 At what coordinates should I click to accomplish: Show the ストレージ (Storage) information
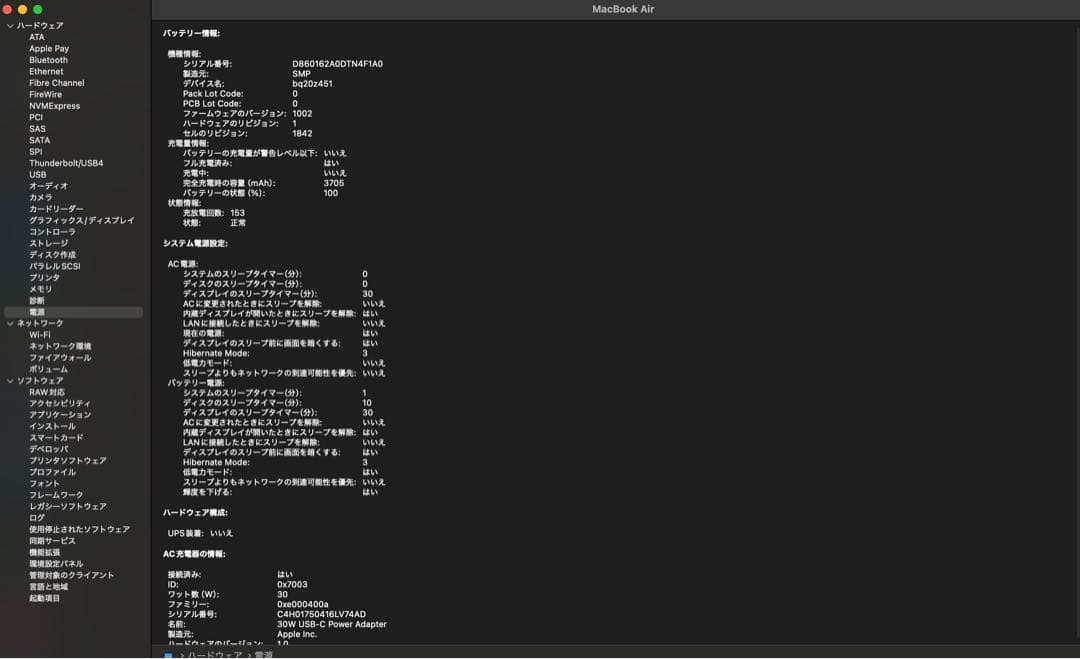pos(49,243)
